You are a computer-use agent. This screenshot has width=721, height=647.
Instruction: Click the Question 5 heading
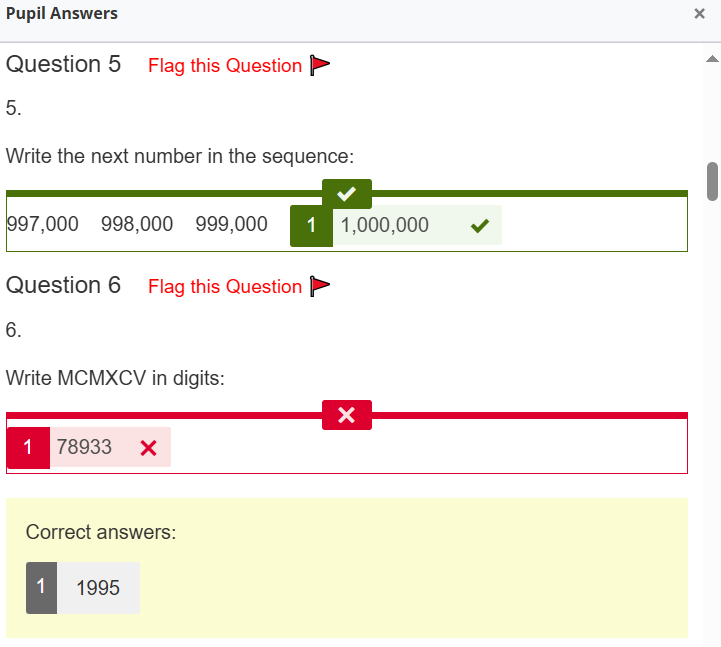coord(64,65)
